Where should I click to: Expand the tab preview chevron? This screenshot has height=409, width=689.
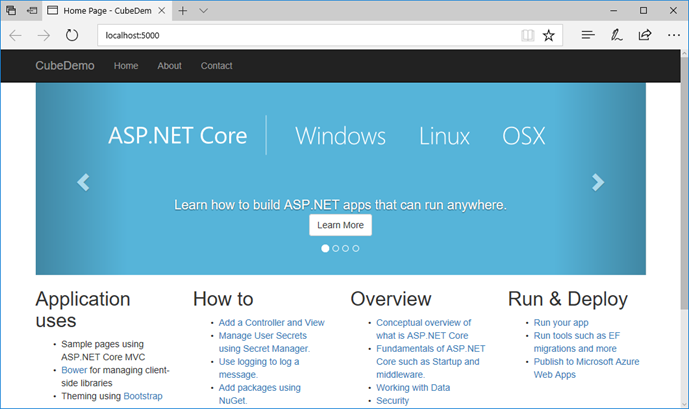click(x=204, y=10)
